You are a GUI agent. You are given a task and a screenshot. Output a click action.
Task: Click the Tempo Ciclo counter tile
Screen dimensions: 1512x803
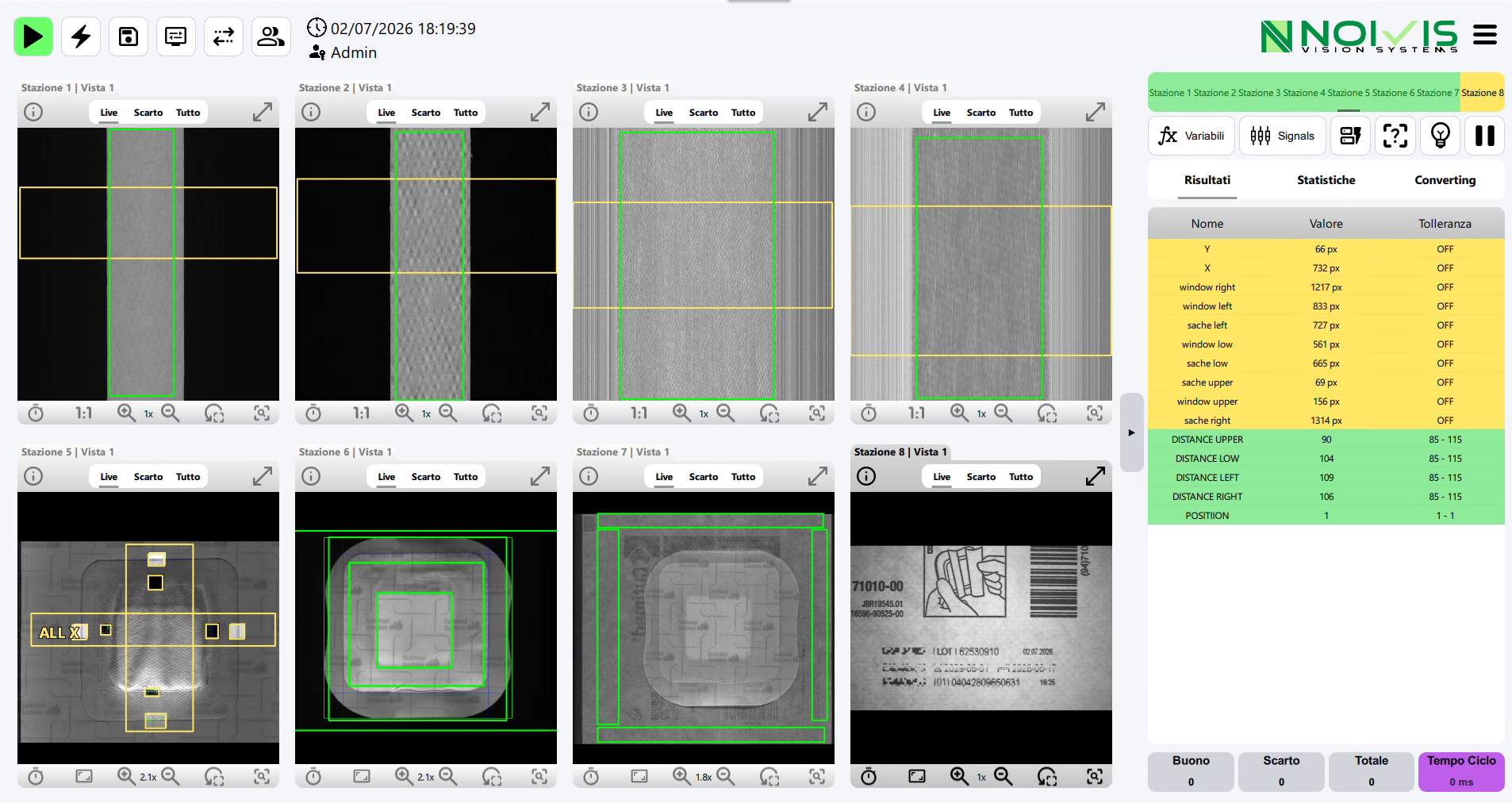click(1461, 771)
